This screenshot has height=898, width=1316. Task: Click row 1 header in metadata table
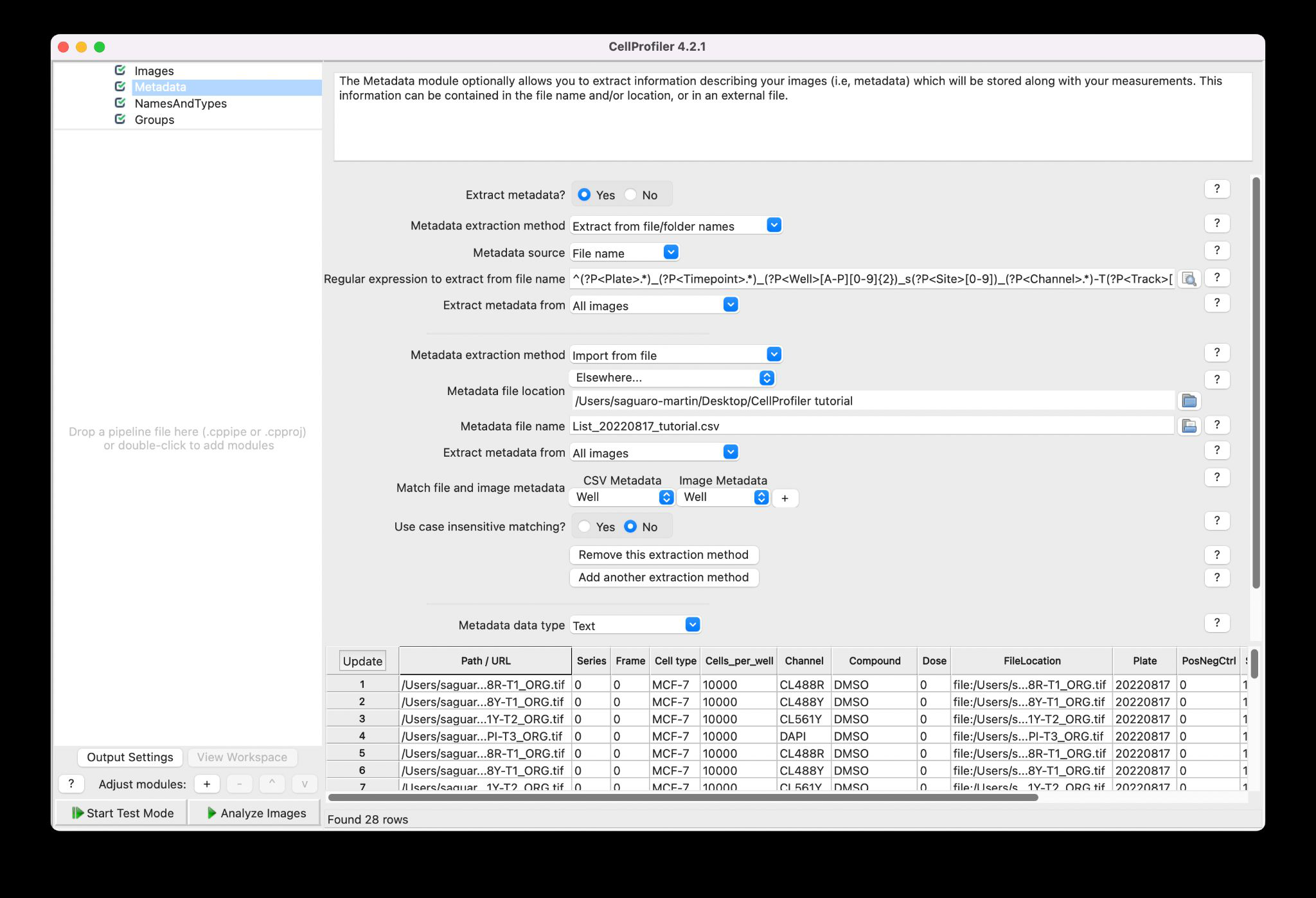click(362, 685)
